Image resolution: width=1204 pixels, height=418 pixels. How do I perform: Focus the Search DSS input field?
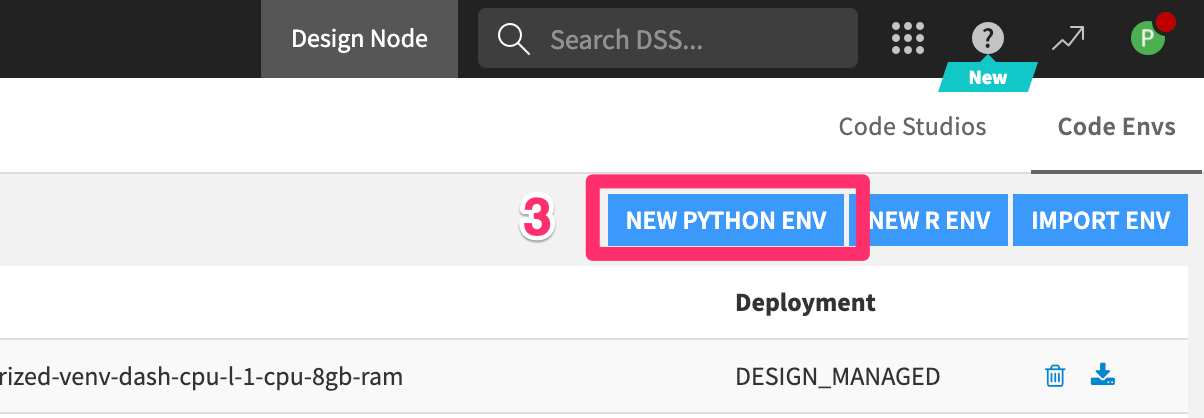[690, 39]
